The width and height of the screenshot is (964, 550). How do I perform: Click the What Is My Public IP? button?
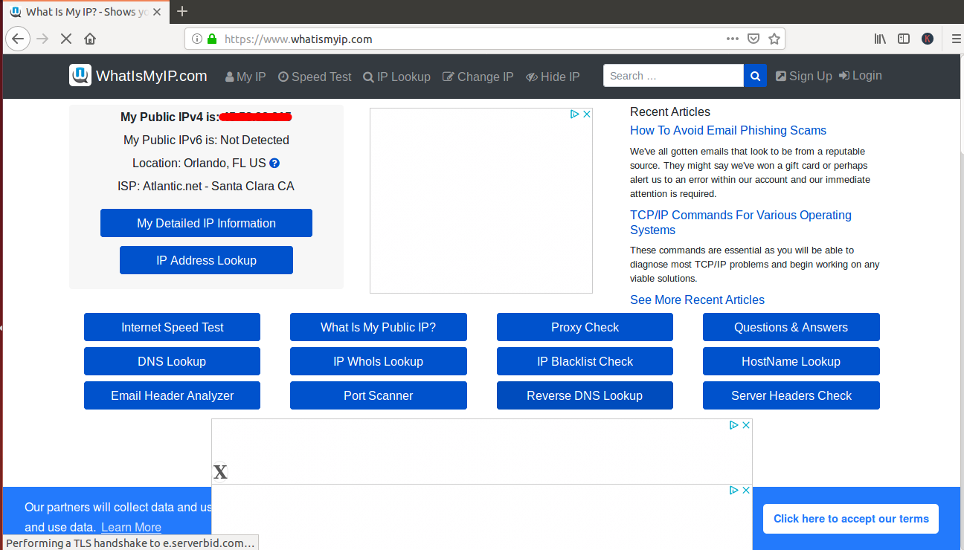point(378,327)
